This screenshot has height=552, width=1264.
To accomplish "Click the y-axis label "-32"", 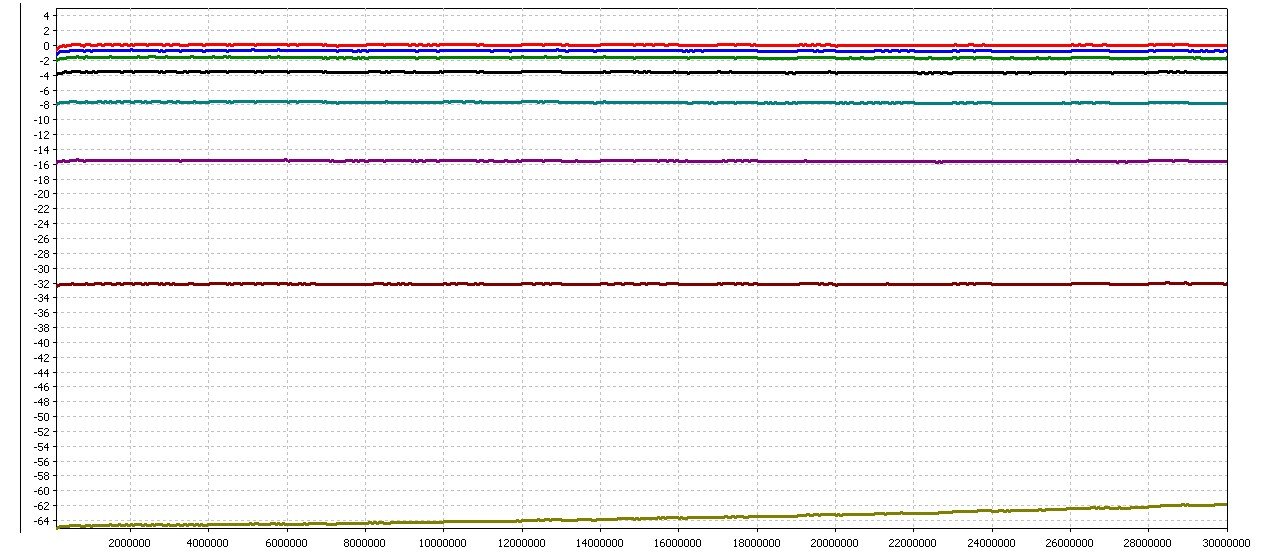I will click(x=41, y=283).
